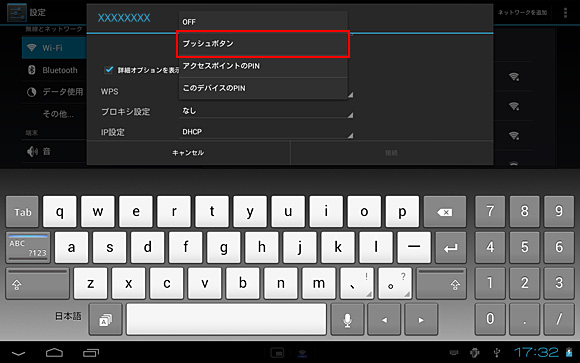Tap the Tab key on keyboard
Screen dimensions: 580x363
22,212
